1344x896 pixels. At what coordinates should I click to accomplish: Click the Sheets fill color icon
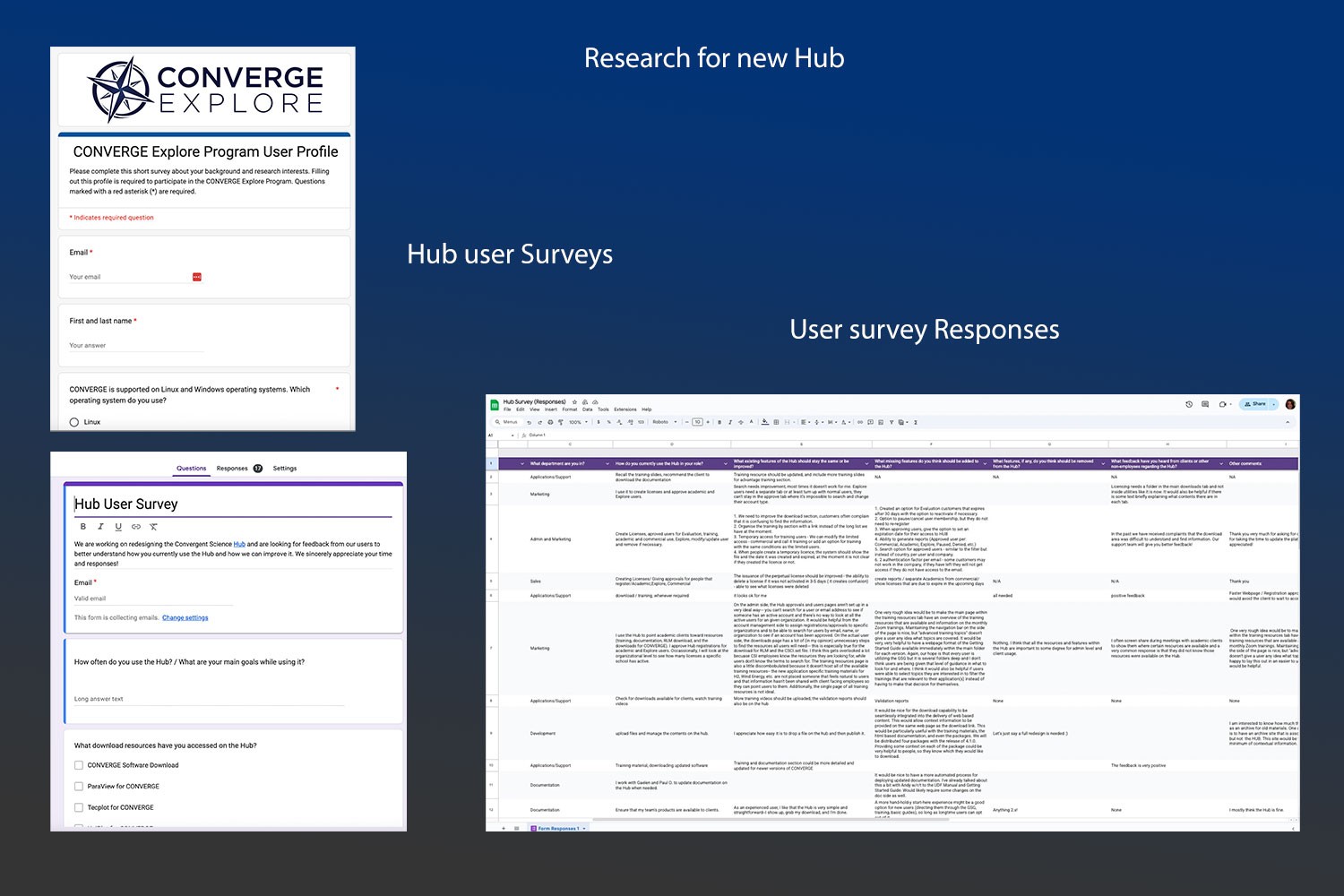pyautogui.click(x=765, y=422)
